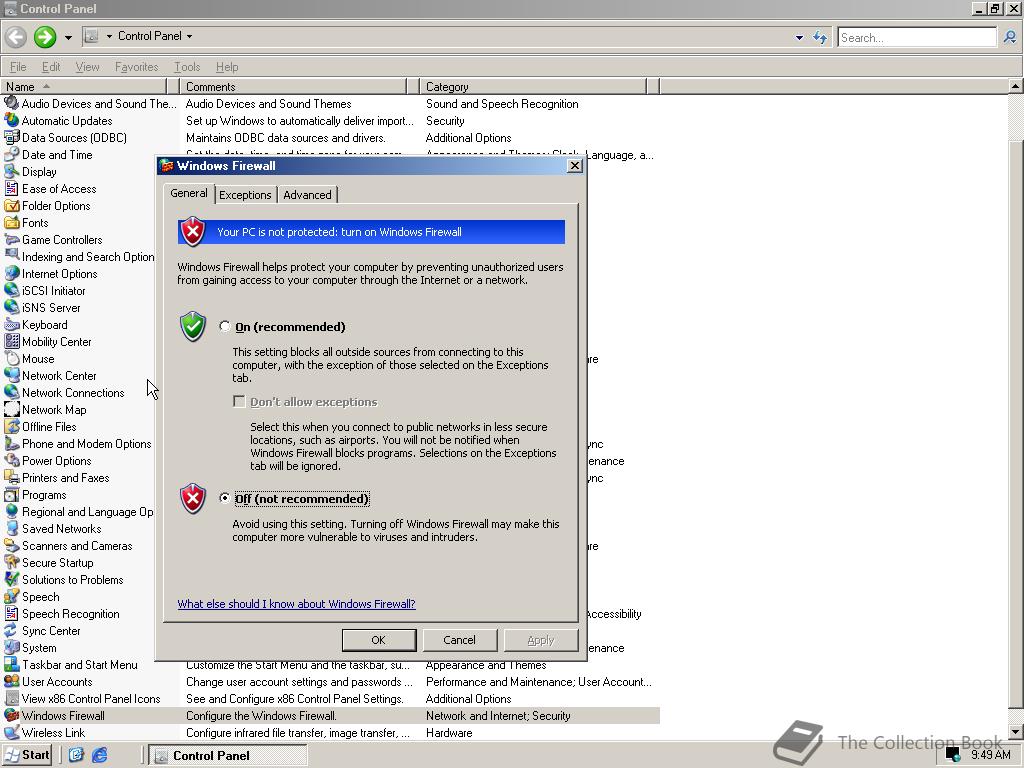Switch to the Exceptions tab
The width and height of the screenshot is (1024, 768).
(x=245, y=195)
